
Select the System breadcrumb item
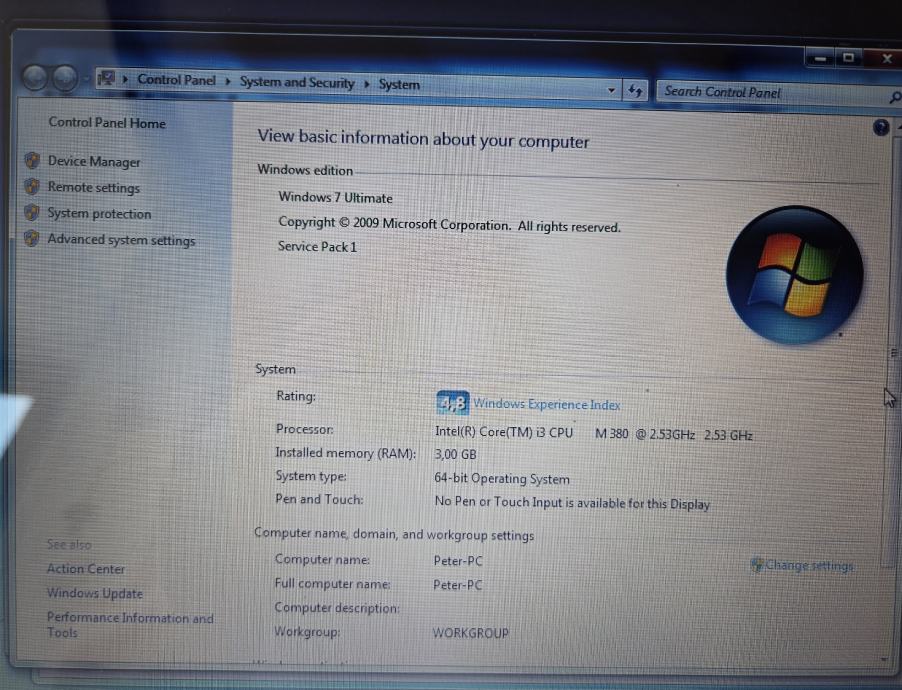coord(399,85)
